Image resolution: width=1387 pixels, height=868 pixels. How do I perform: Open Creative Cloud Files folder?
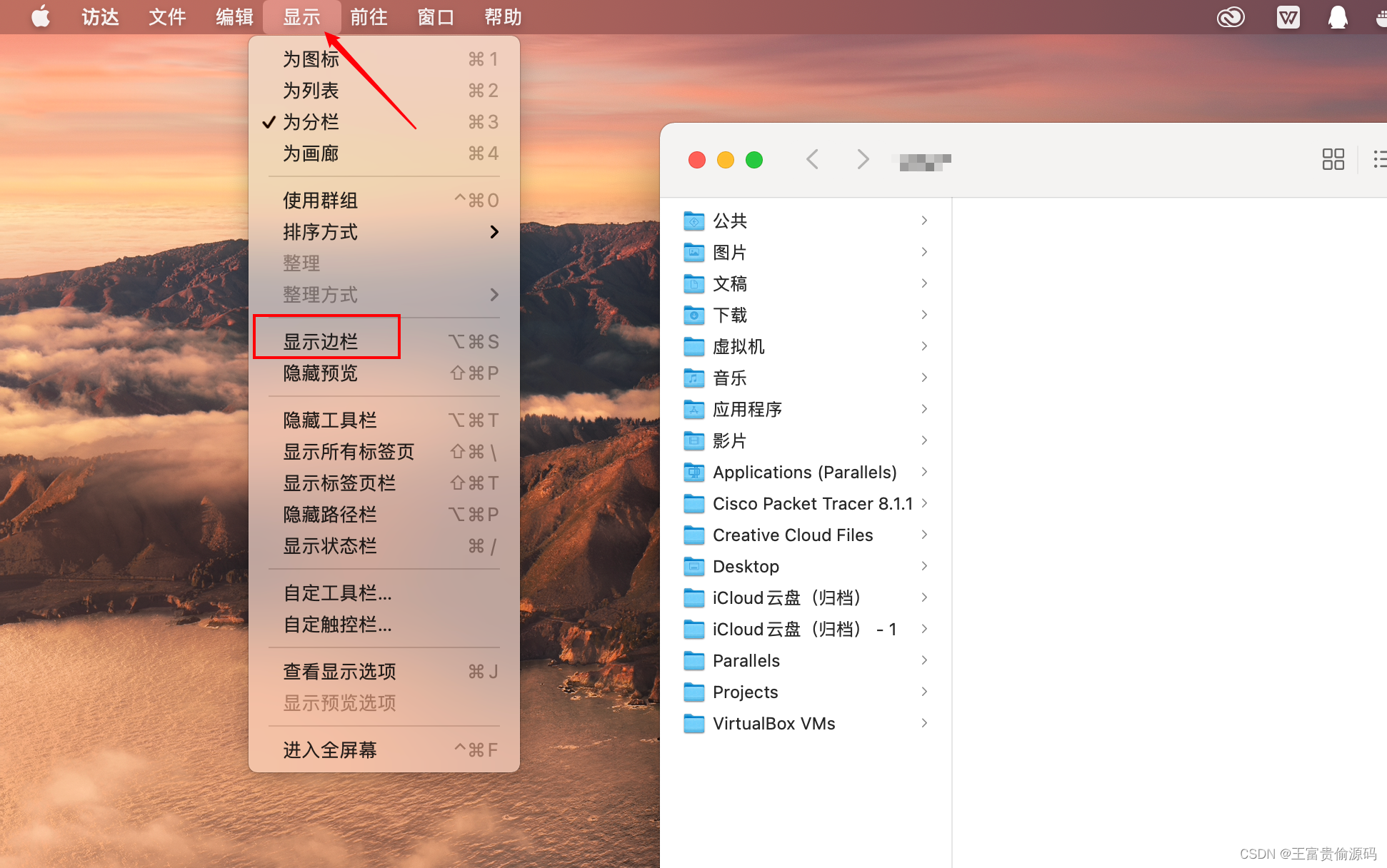(x=791, y=535)
